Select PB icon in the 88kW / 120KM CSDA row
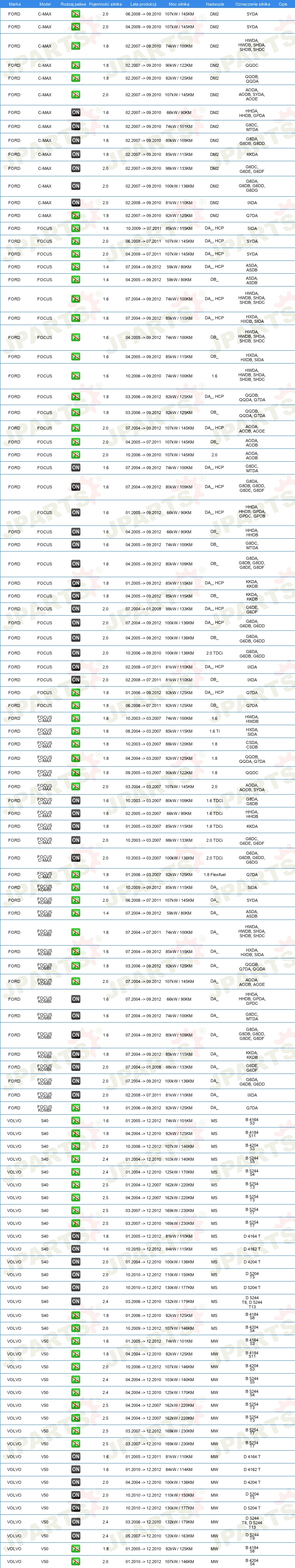The image size is (295, 1568). pyautogui.click(x=75, y=744)
